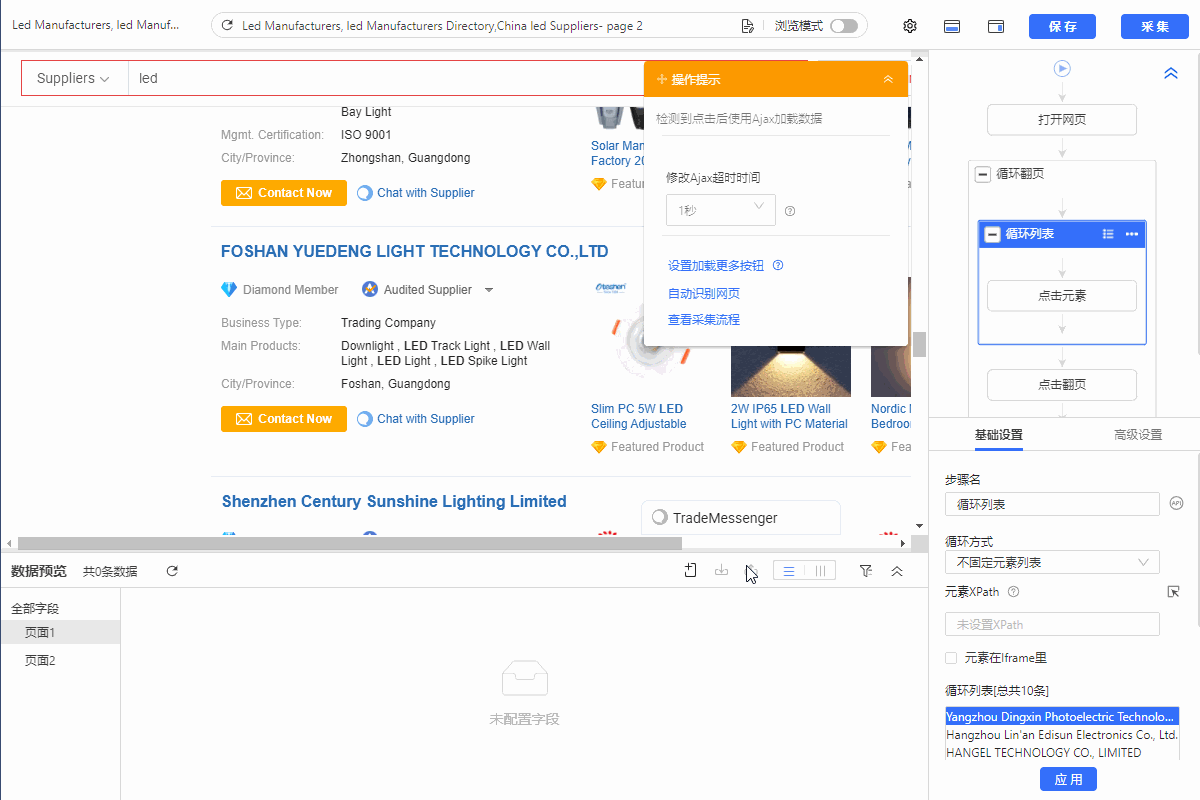The image size is (1200, 800).
Task: Select Yangzhou Dingxin Photoelectric in loop list
Action: (1062, 717)
